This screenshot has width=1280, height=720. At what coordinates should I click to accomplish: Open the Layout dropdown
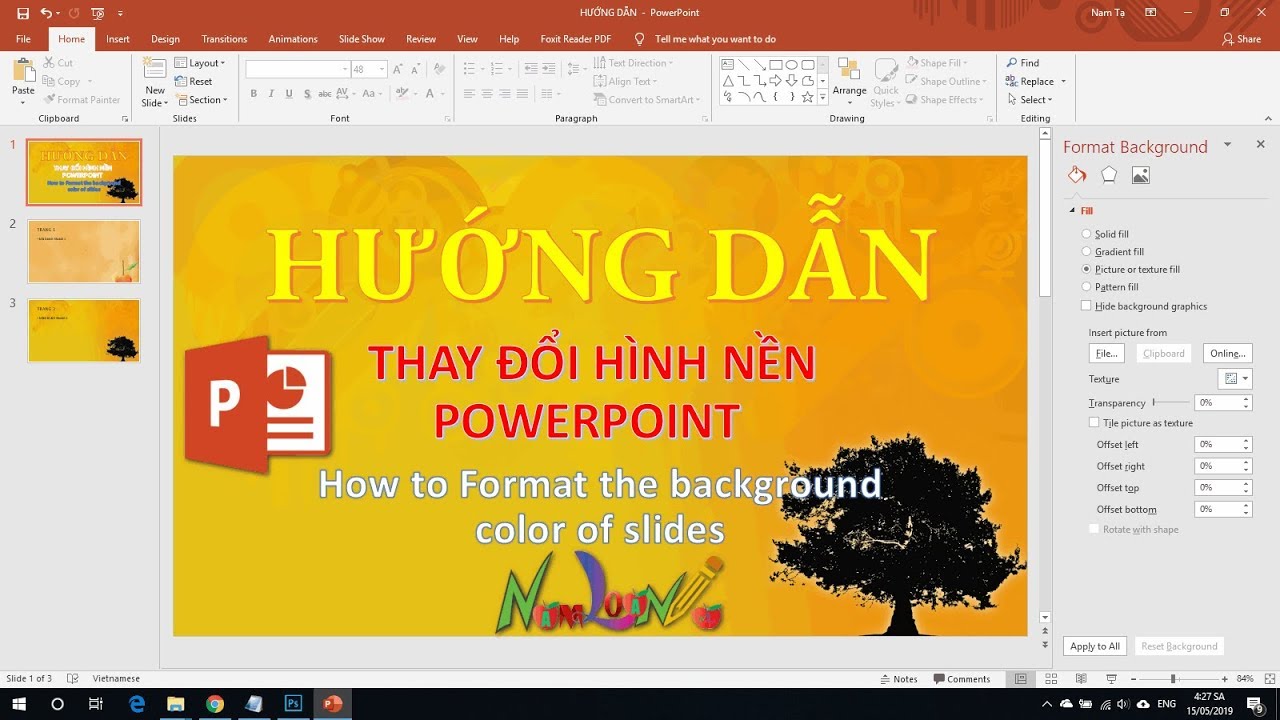pos(200,63)
